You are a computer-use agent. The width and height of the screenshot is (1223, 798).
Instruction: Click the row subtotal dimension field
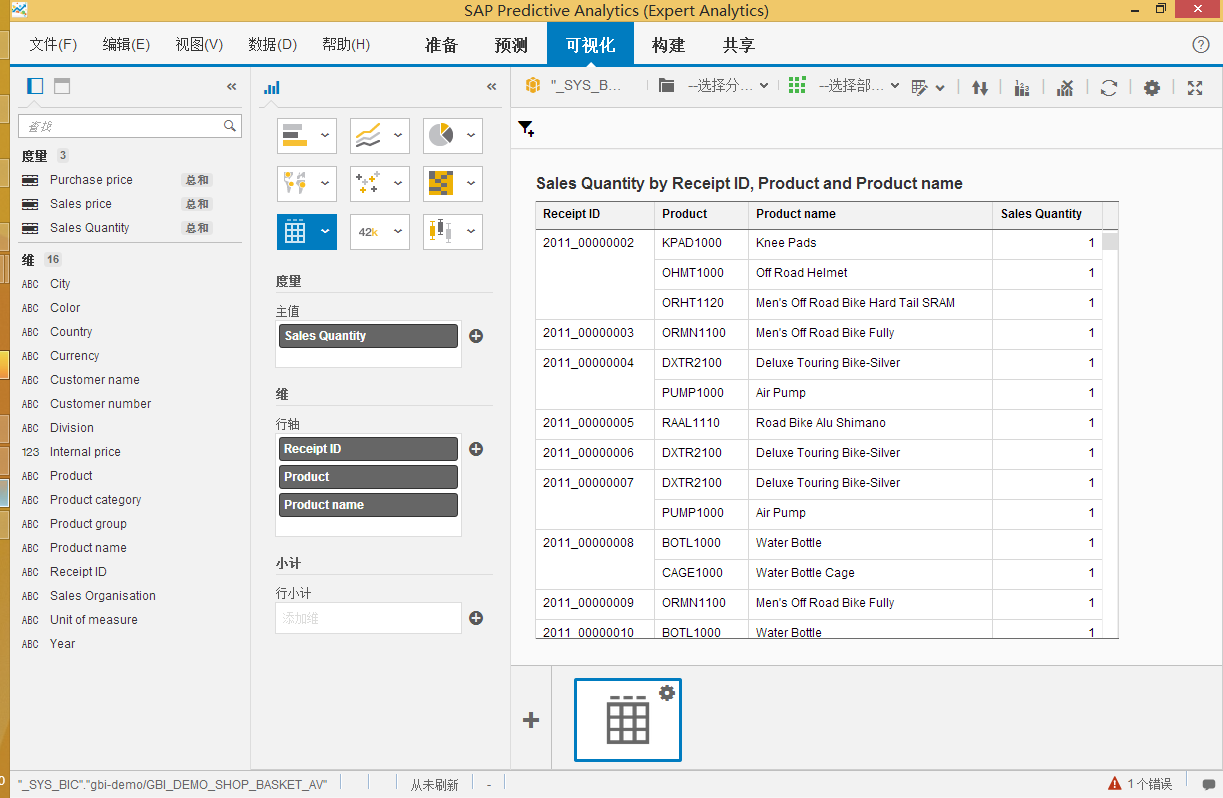[368, 618]
